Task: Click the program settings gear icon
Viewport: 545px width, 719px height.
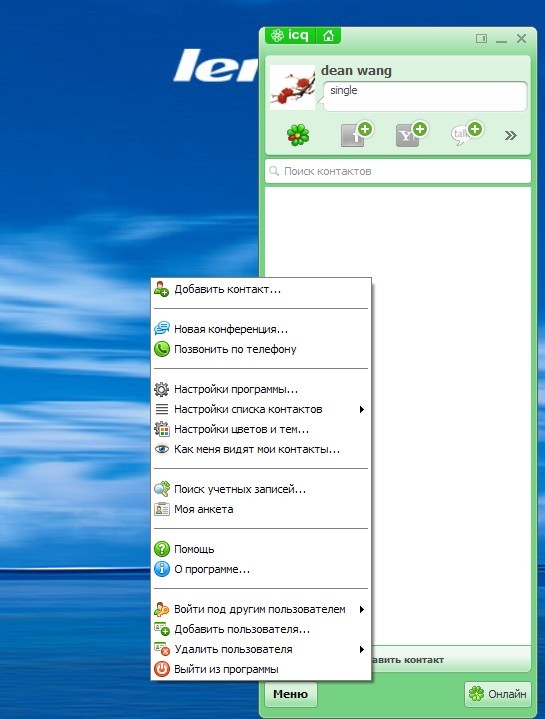Action: (x=161, y=389)
